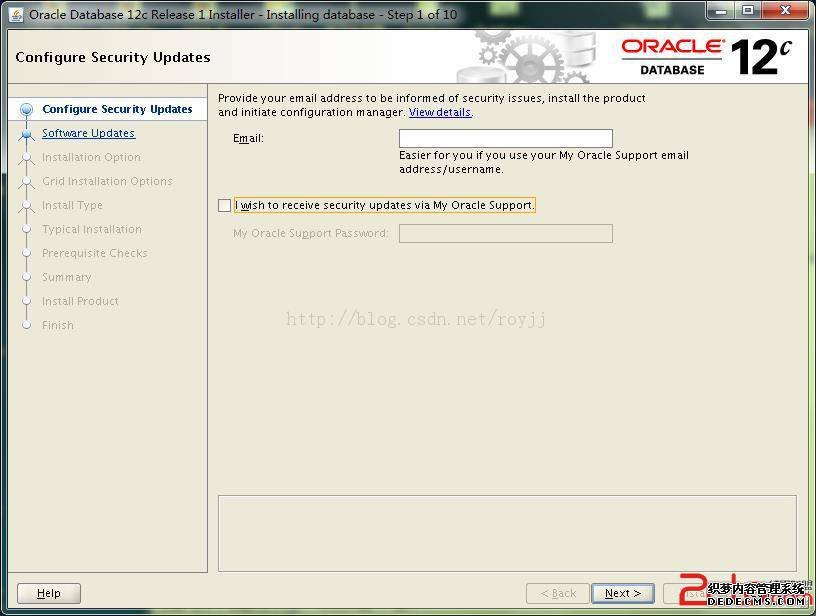Screen dimensions: 816x616
Task: Select the Installation Option step in sidebar
Action: [x=91, y=157]
